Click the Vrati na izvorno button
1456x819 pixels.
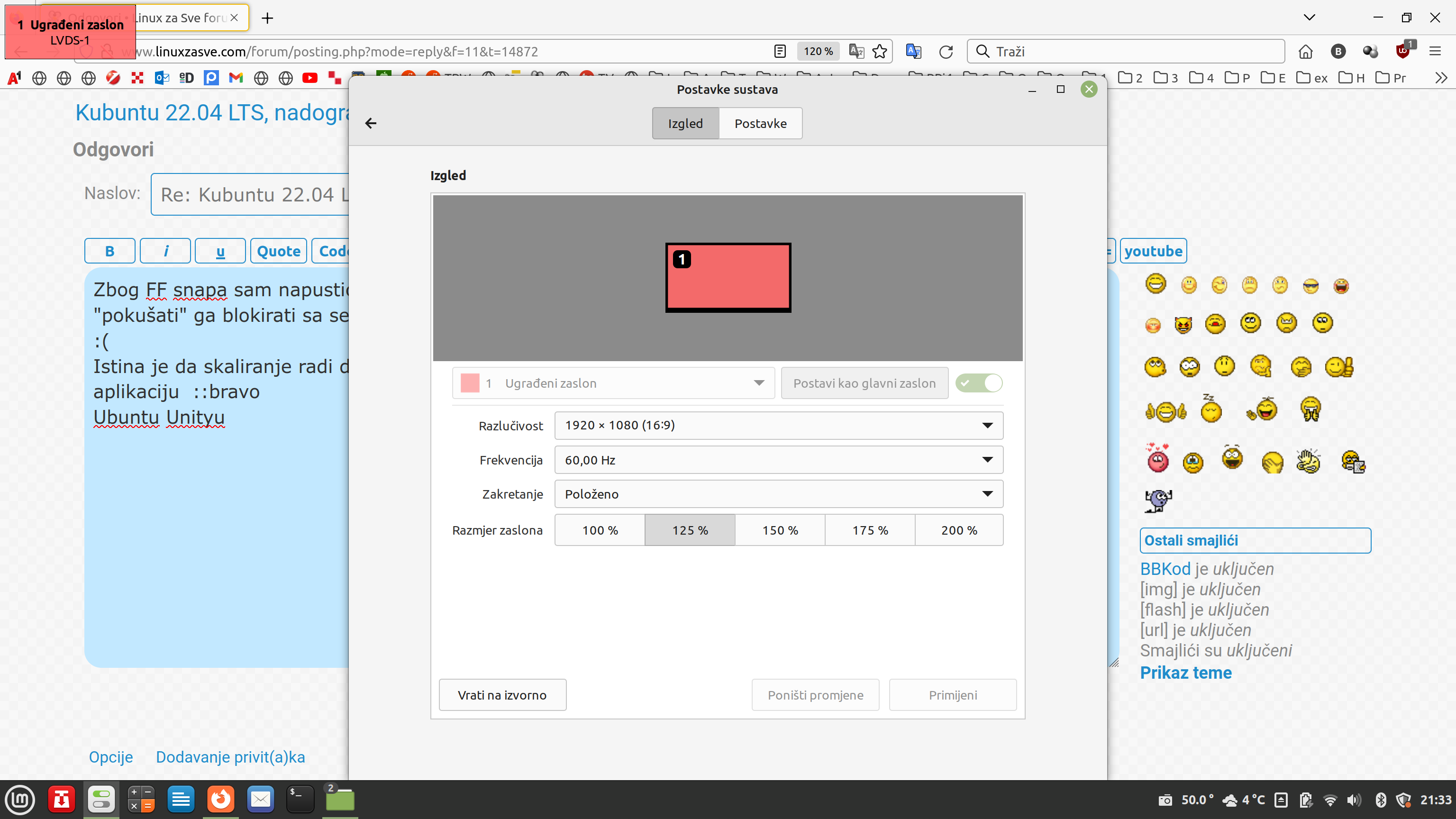pyautogui.click(x=502, y=695)
